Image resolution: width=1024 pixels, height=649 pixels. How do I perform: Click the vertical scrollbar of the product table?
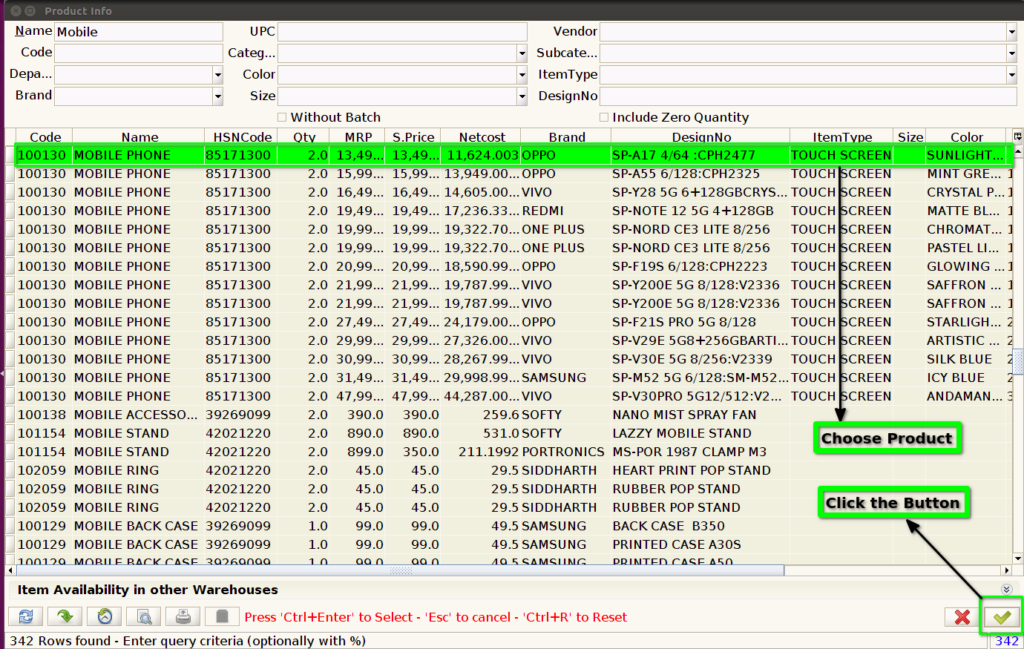click(x=1017, y=353)
